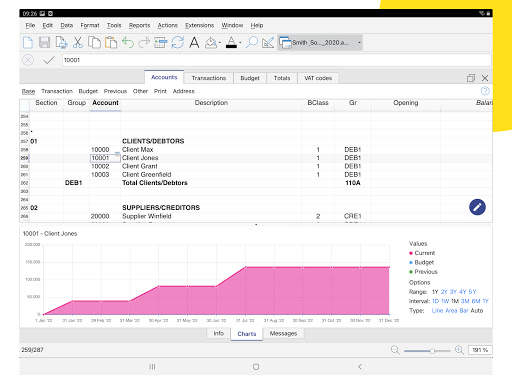Image resolution: width=512 pixels, height=384 pixels.
Task: Switch the chart type to Bar
Action: coord(464,310)
